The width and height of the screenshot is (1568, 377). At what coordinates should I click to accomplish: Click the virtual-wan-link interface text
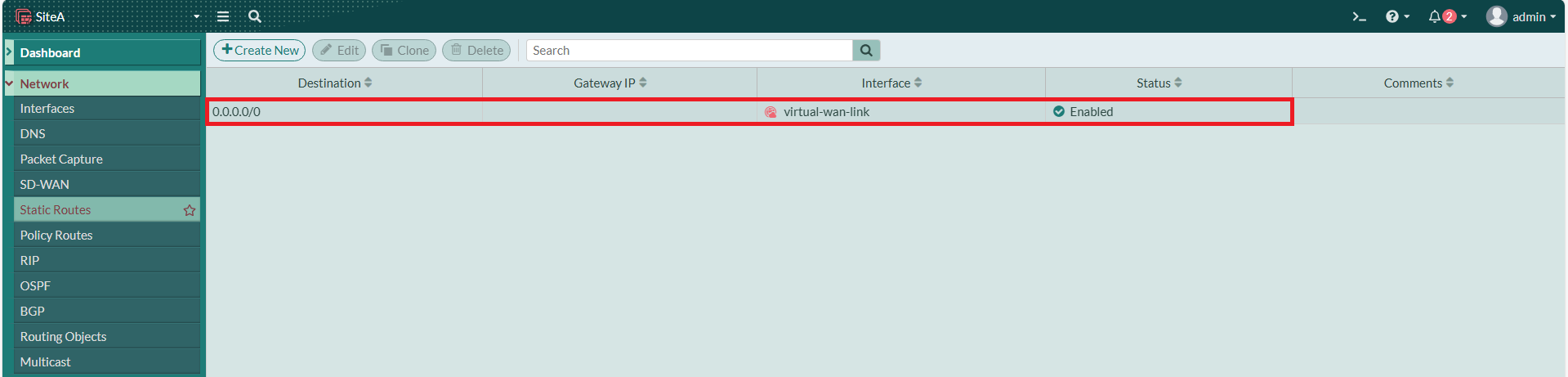pyautogui.click(x=826, y=111)
